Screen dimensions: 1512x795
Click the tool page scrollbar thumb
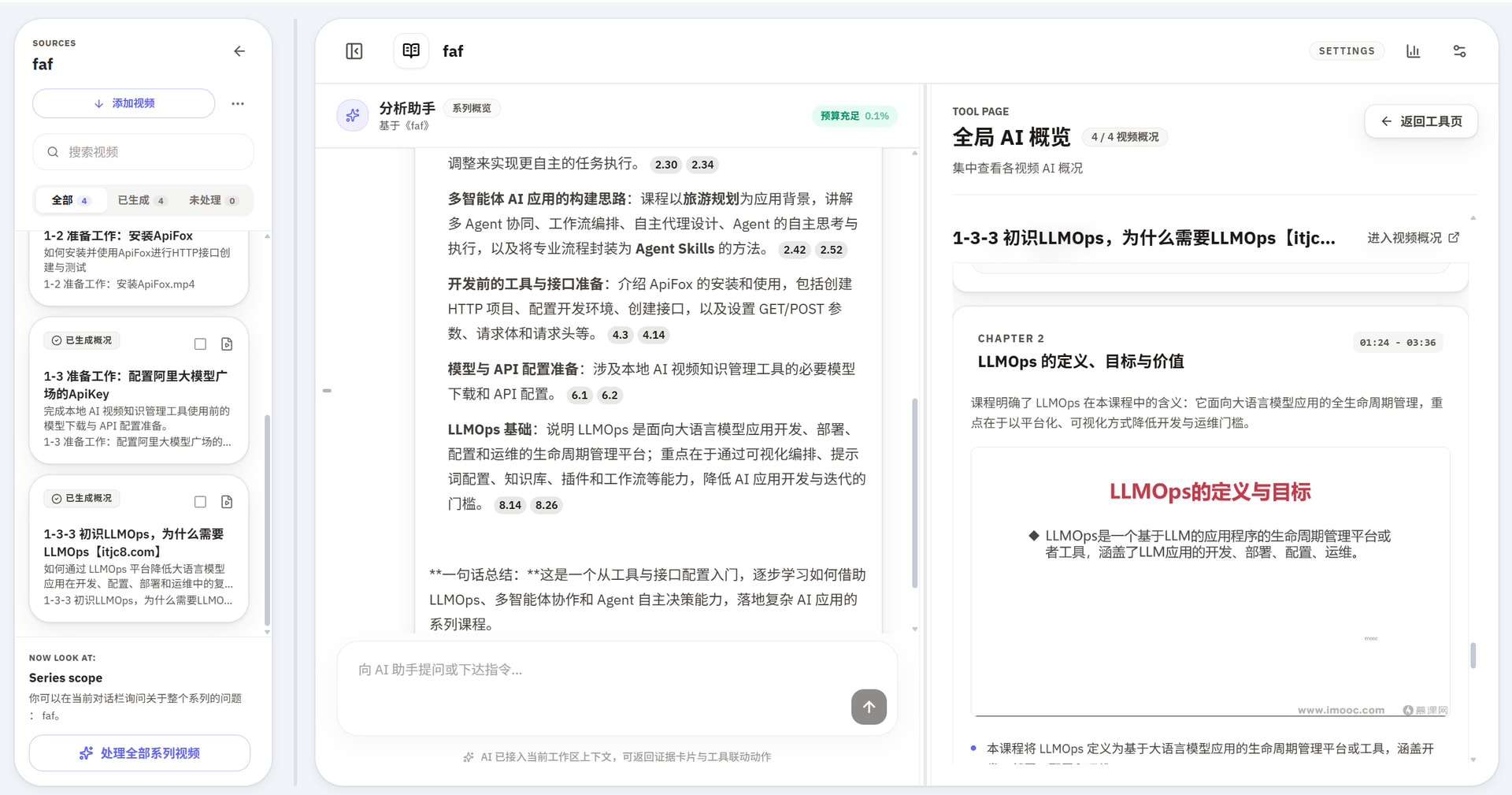[1473, 656]
